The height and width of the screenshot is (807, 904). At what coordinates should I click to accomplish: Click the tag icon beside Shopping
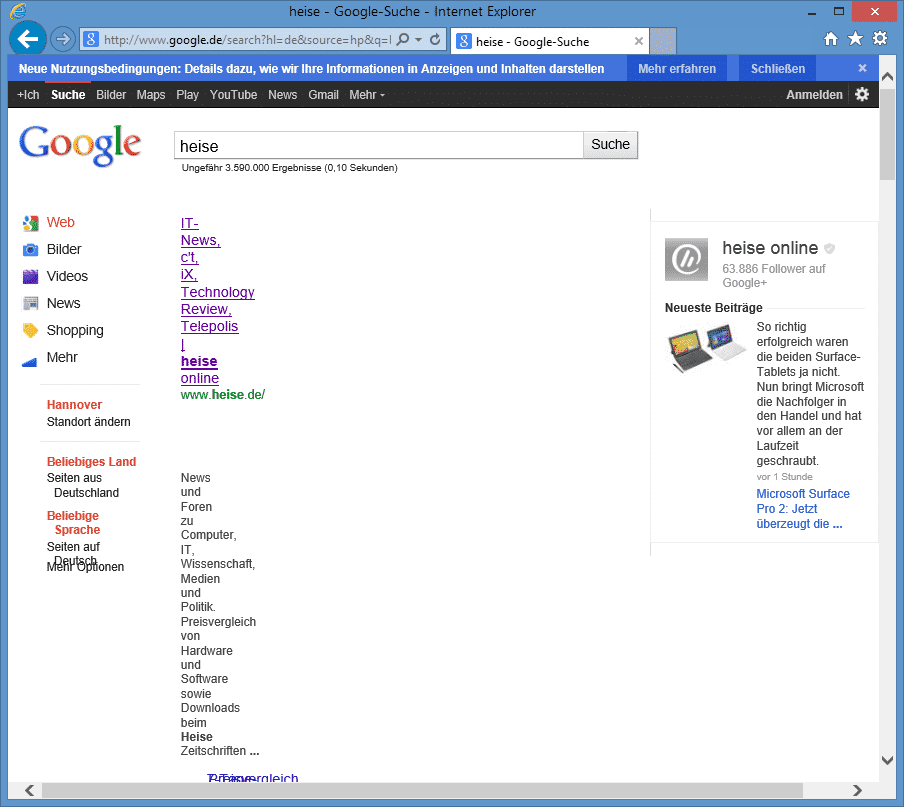[31, 330]
